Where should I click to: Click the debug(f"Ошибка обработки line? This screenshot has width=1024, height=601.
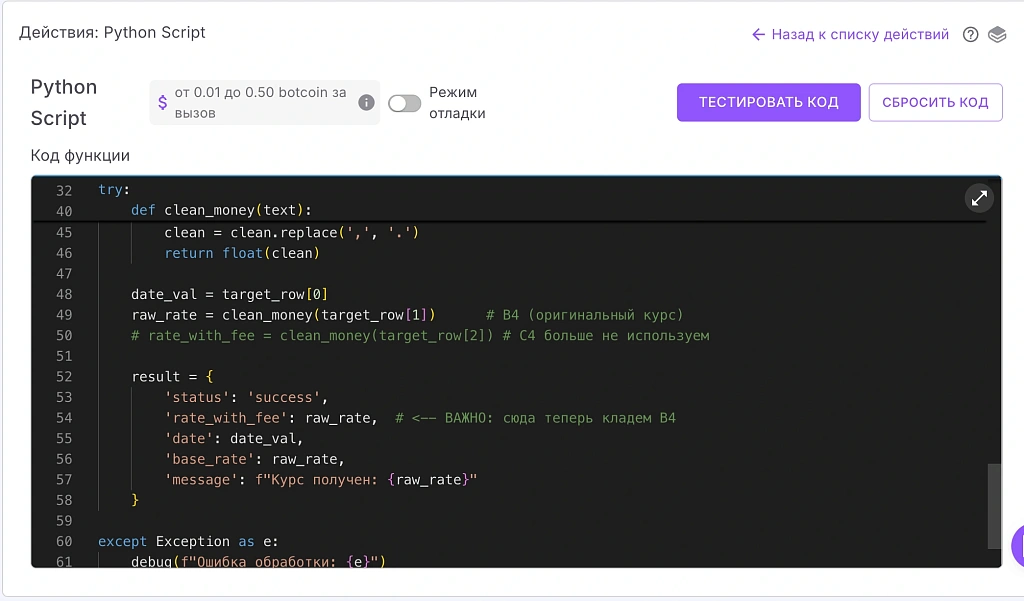(x=258, y=561)
